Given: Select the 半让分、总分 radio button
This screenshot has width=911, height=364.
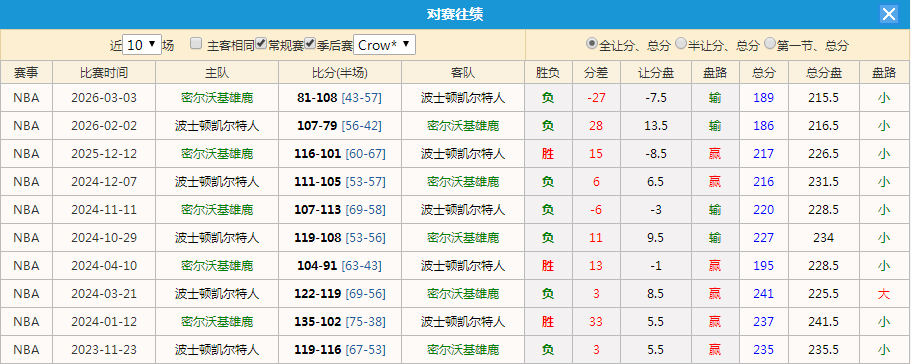Looking at the screenshot, I should coord(681,43).
